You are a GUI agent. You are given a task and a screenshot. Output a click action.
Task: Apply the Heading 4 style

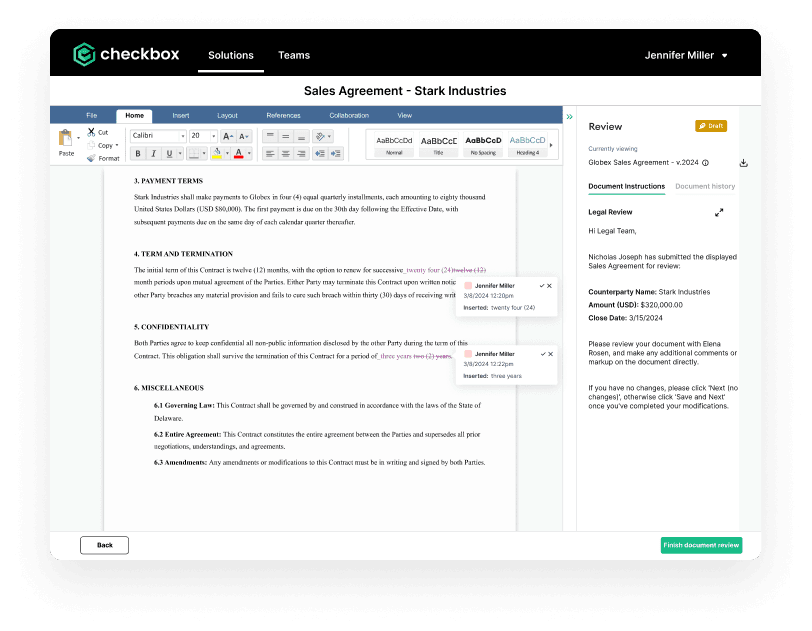point(528,145)
